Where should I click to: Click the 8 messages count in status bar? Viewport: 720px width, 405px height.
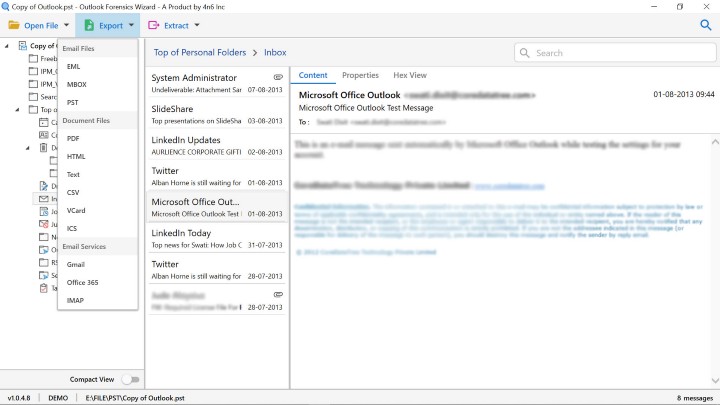(x=695, y=398)
